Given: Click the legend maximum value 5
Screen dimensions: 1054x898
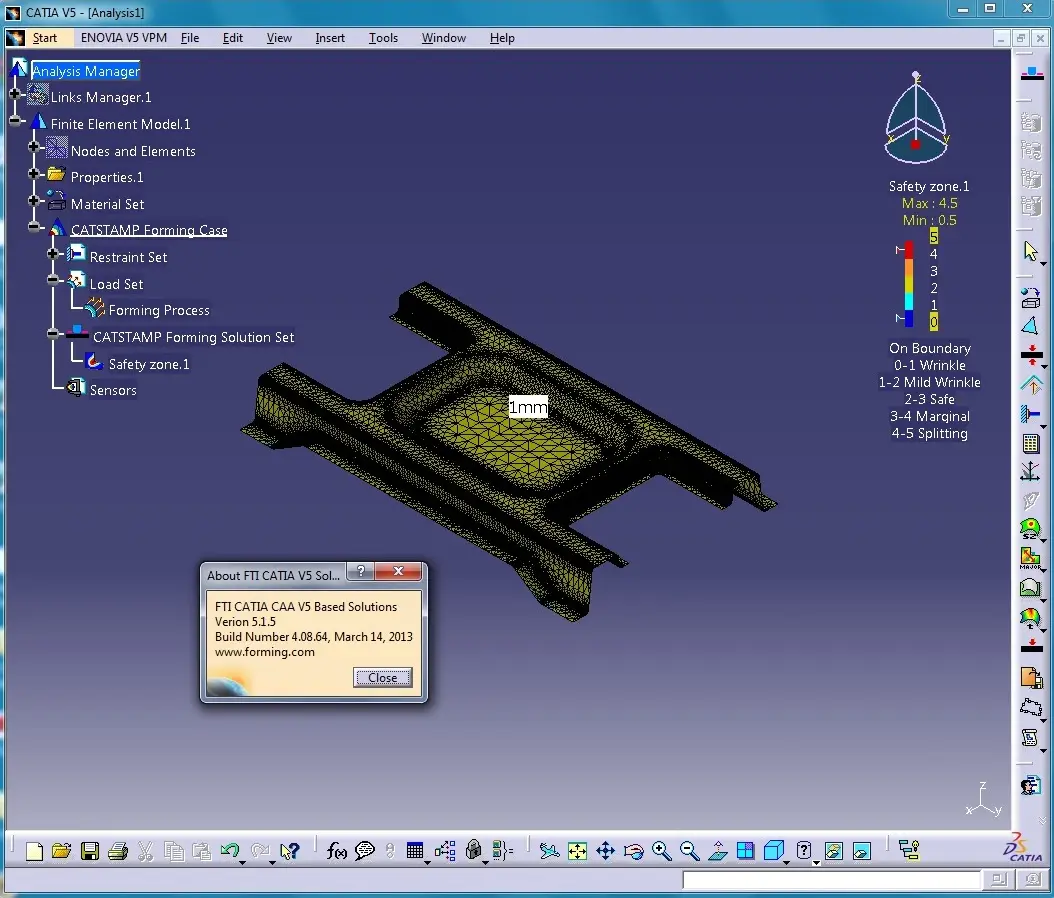Looking at the screenshot, I should coord(934,237).
